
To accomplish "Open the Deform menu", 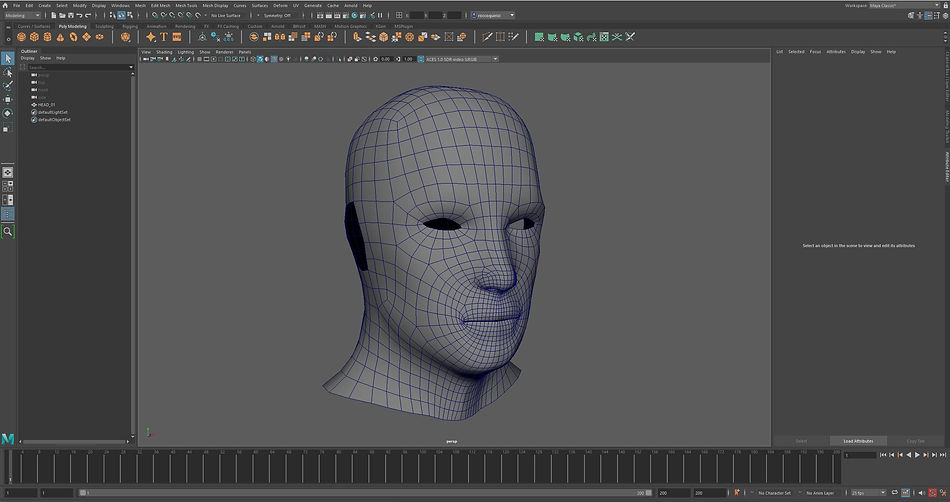I will (x=280, y=5).
